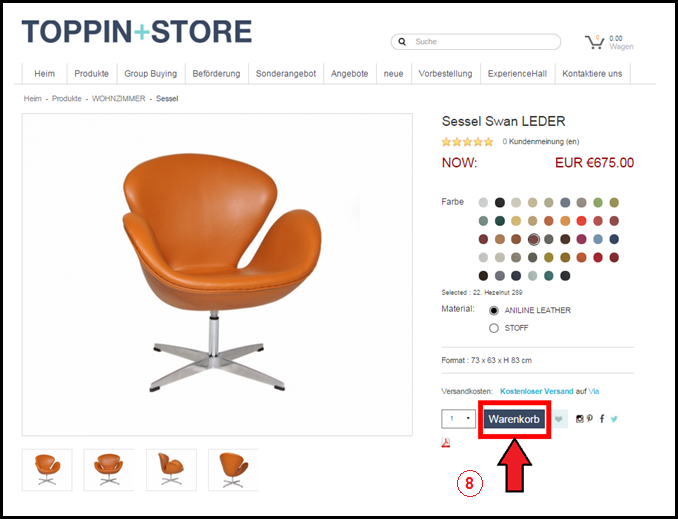The image size is (678, 519).
Task: Select ANILINE LEATHER material option
Action: pos(494,311)
